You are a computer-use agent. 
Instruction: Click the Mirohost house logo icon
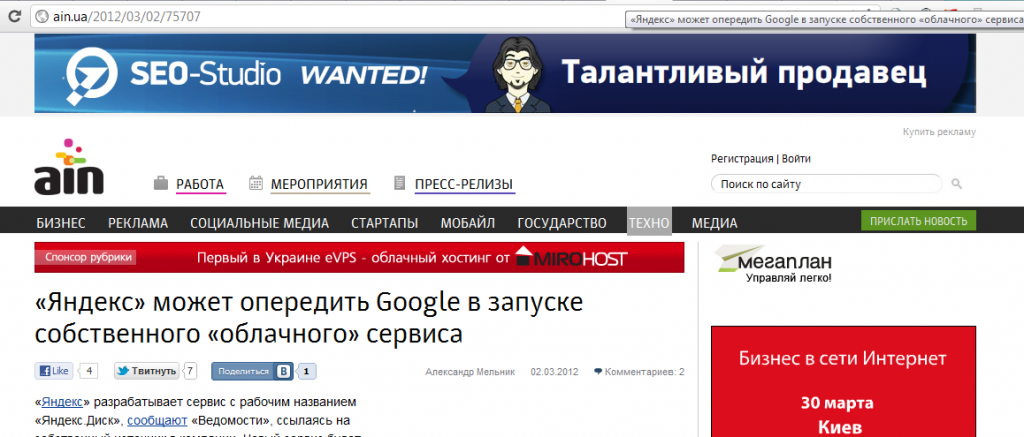[524, 256]
